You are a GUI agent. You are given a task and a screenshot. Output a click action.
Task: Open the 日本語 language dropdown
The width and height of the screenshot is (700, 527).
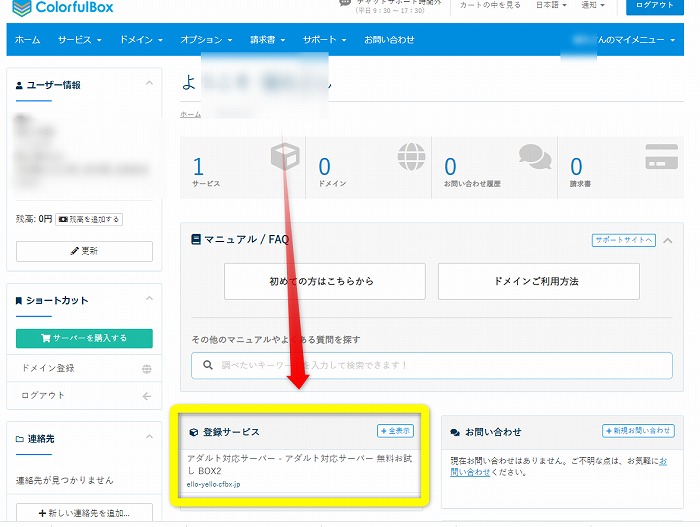[553, 5]
